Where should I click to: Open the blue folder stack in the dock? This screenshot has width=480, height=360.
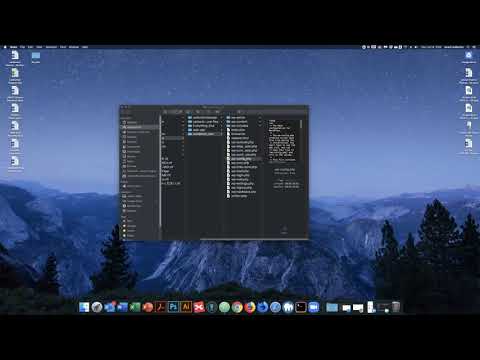(332, 307)
